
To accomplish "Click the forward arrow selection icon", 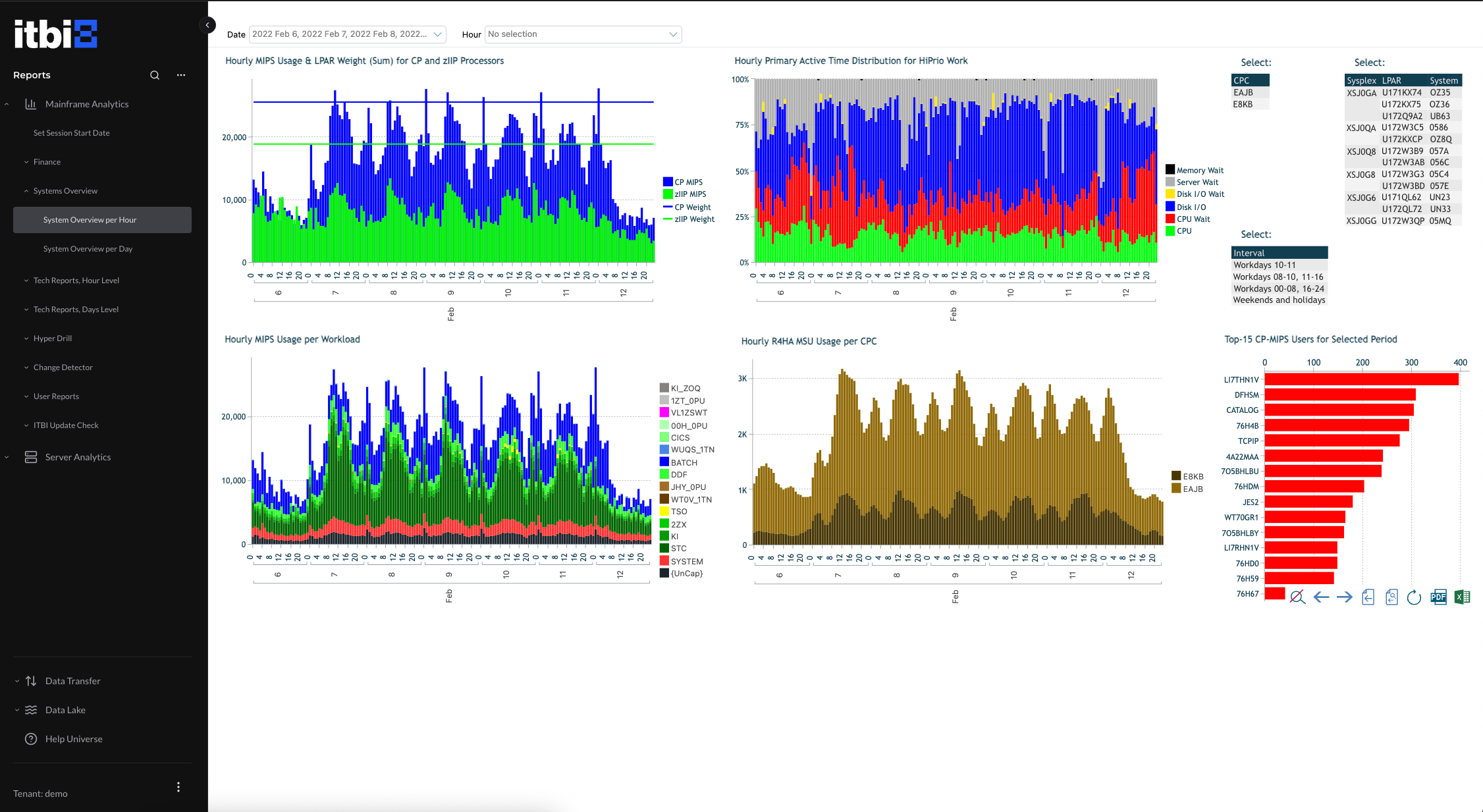I will pos(1345,597).
